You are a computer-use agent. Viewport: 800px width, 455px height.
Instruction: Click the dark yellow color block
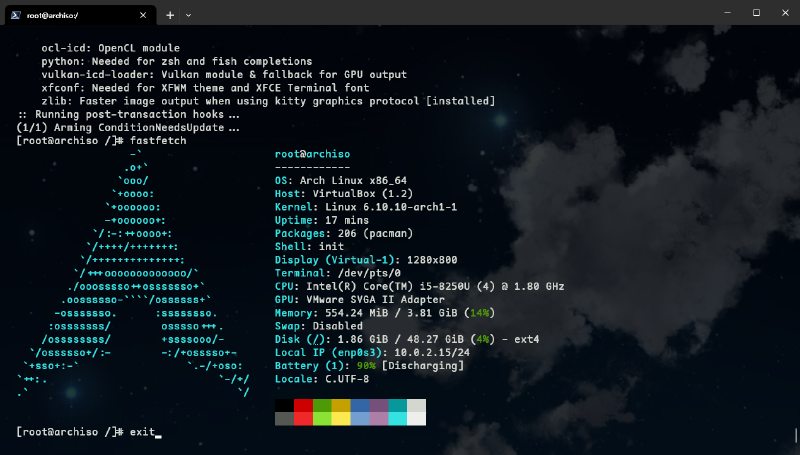341,406
